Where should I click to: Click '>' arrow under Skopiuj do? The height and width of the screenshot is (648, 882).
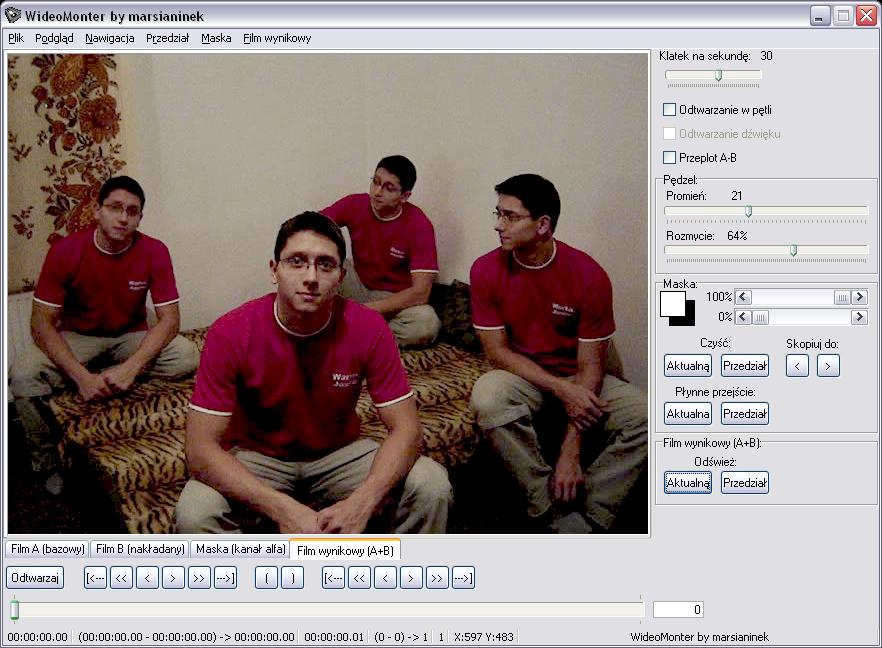click(x=827, y=366)
